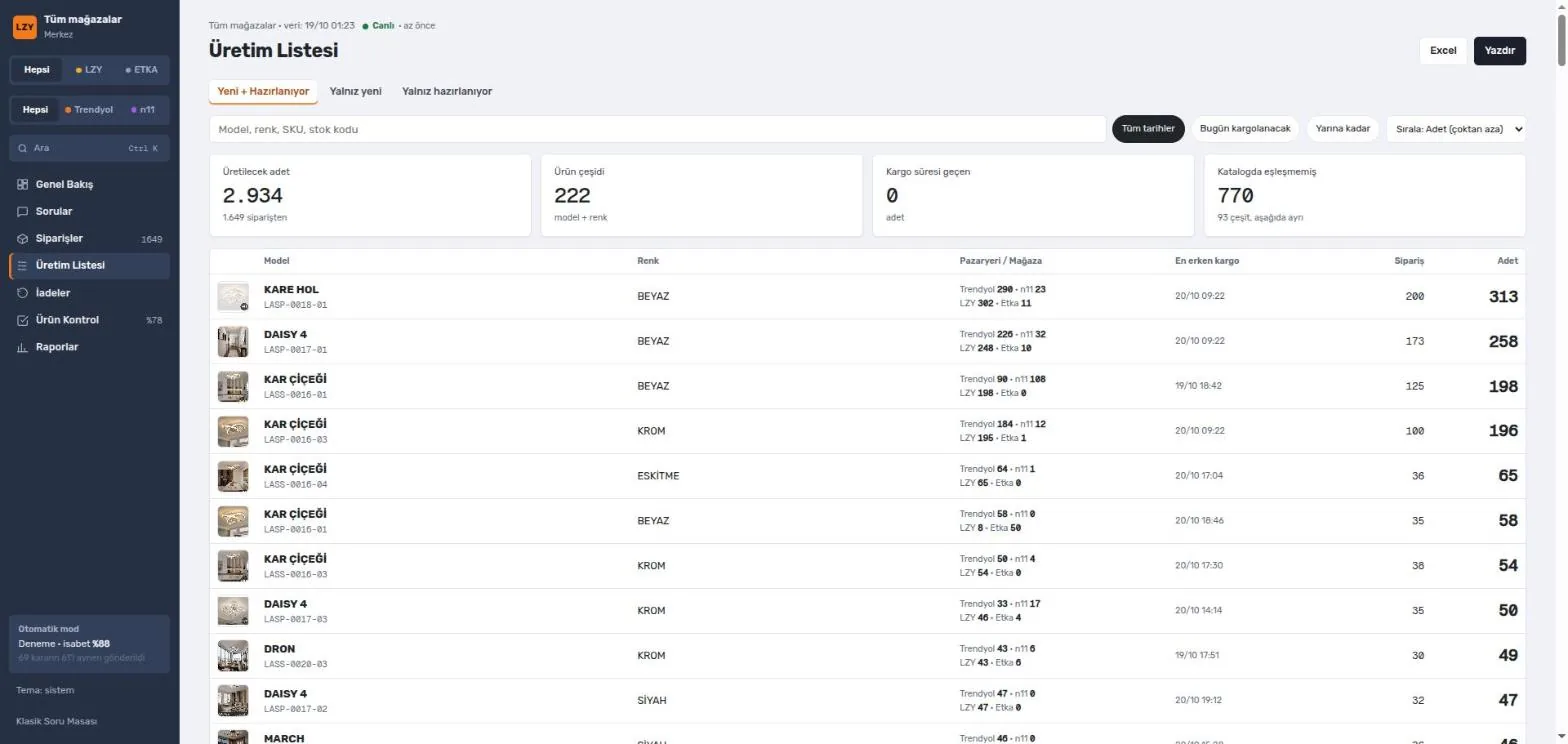Viewport: 1568px width, 744px height.
Task: Click the Raporlar bar chart icon
Action: point(23,347)
